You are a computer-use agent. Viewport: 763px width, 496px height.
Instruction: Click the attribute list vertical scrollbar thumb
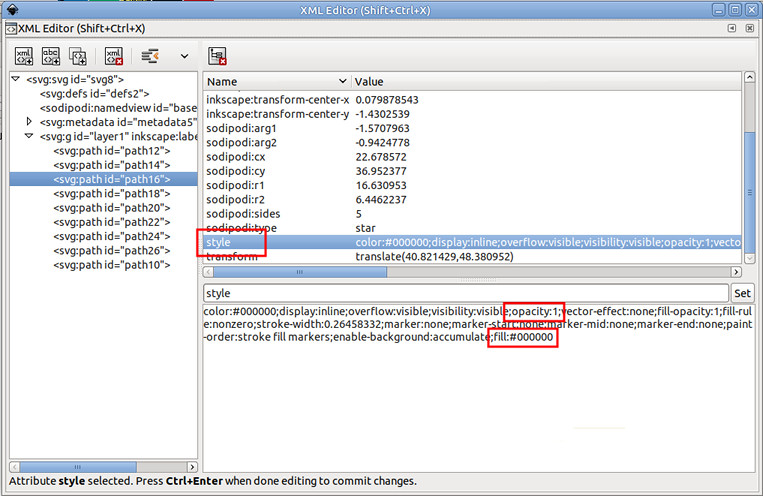[x=750, y=192]
